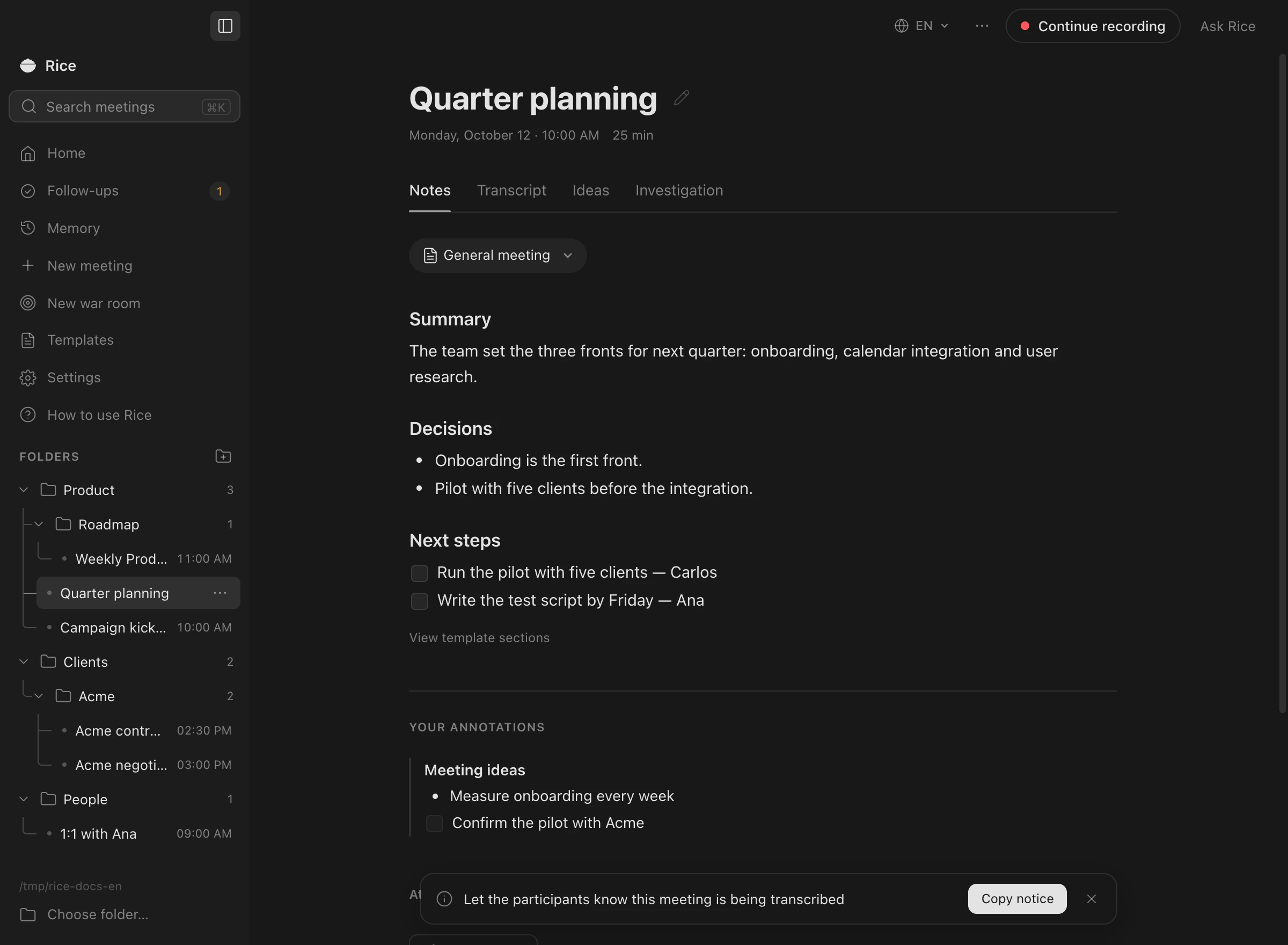1288x945 pixels.
Task: Switch to the Ideas tab
Action: tap(590, 191)
